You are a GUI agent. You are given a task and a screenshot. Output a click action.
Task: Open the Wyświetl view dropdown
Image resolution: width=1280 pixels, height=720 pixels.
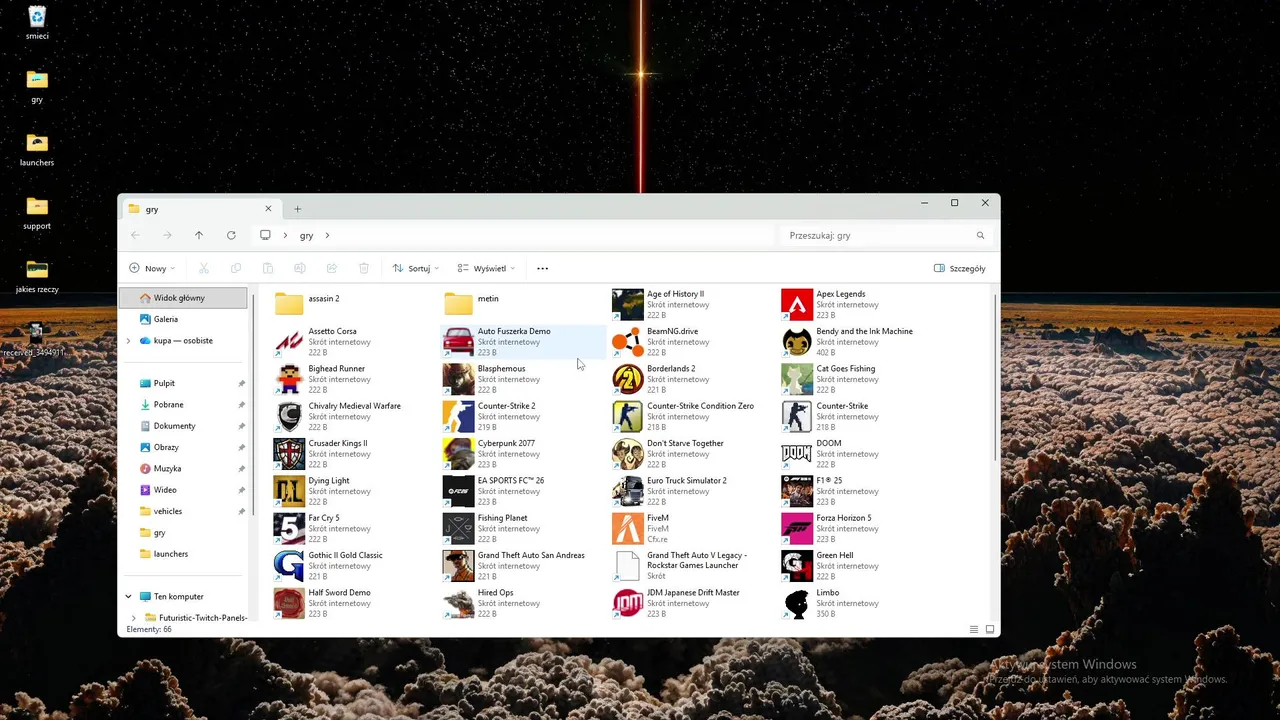pos(486,268)
